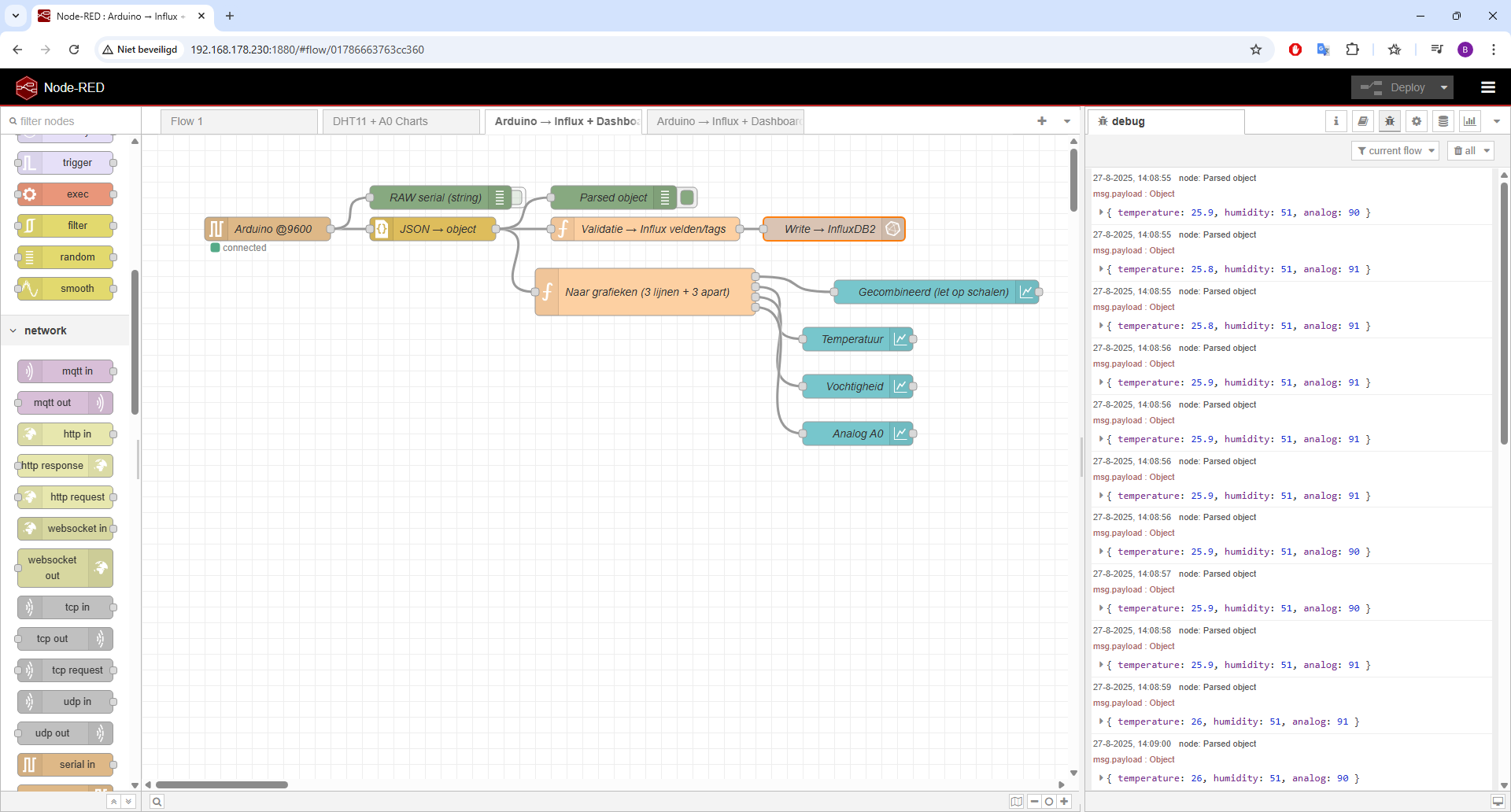Screen dimensions: 1511x812
Task: Switch to the last Arduino → Influx tab
Action: [726, 121]
